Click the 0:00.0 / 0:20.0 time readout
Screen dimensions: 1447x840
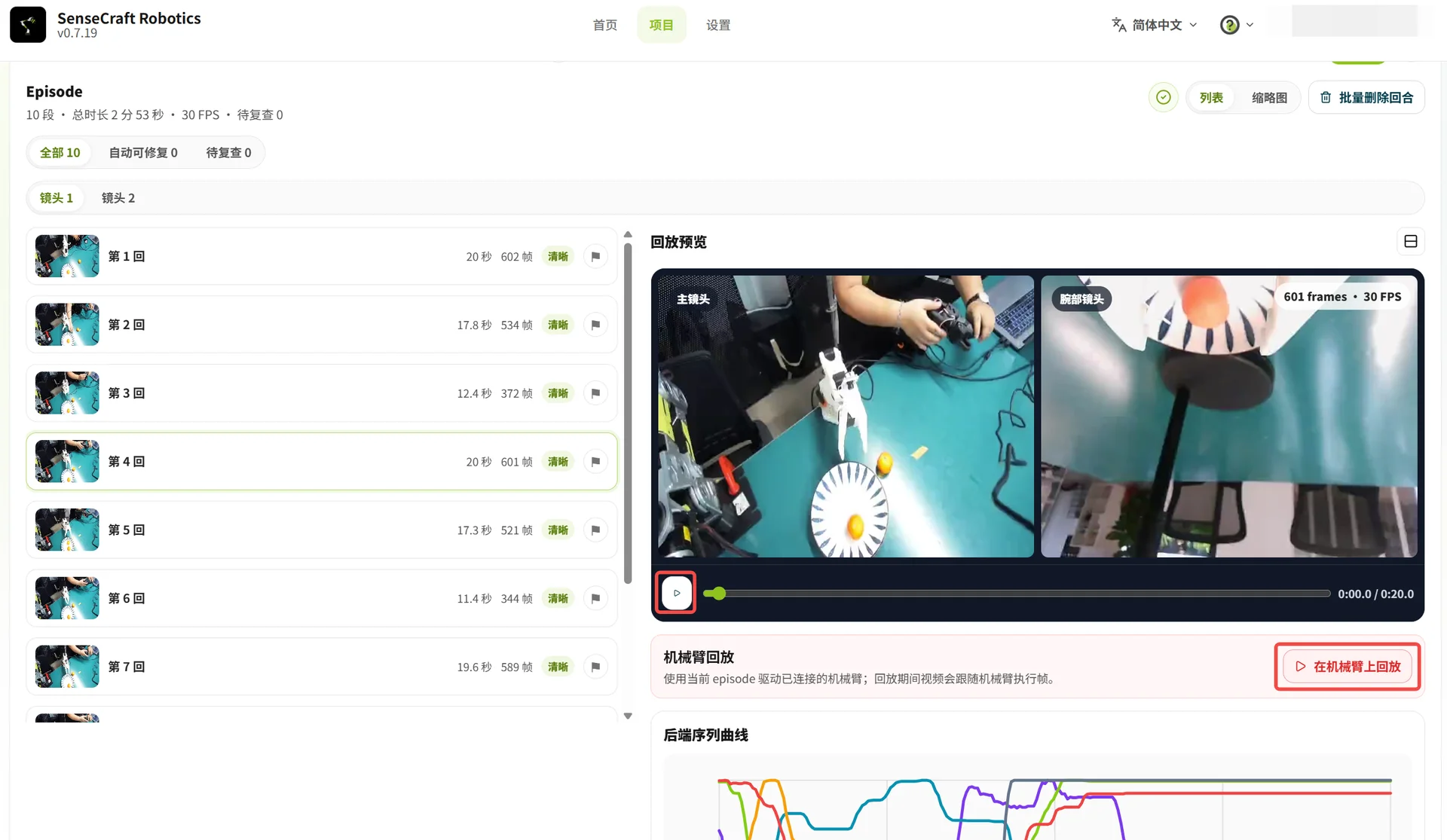tap(1375, 594)
